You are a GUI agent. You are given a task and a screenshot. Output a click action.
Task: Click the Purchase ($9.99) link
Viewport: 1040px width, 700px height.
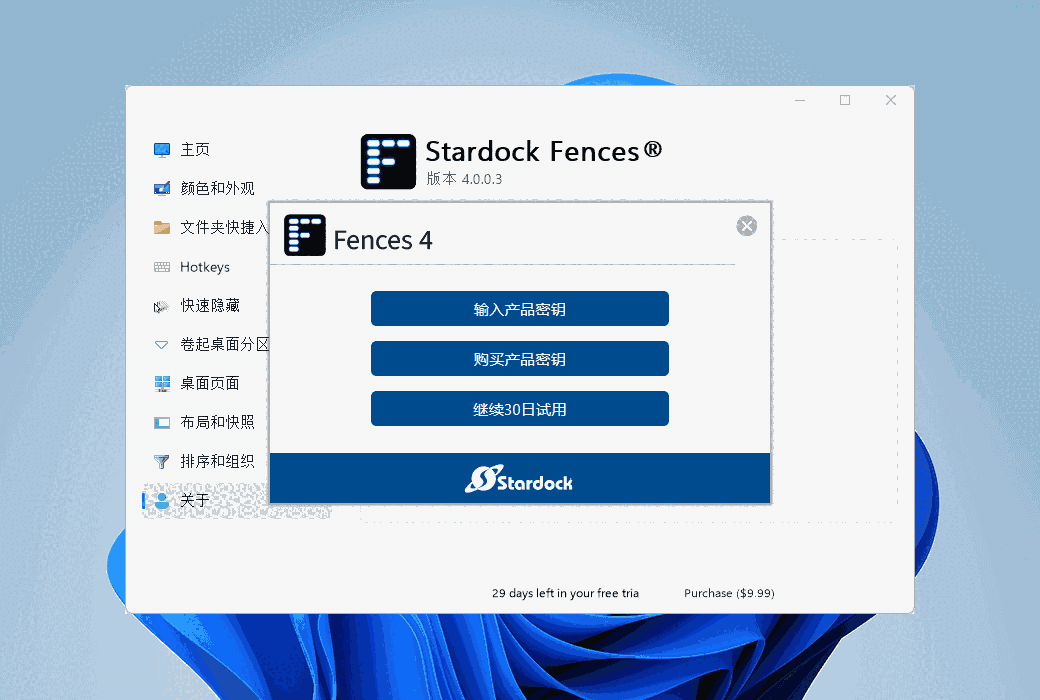coord(729,593)
